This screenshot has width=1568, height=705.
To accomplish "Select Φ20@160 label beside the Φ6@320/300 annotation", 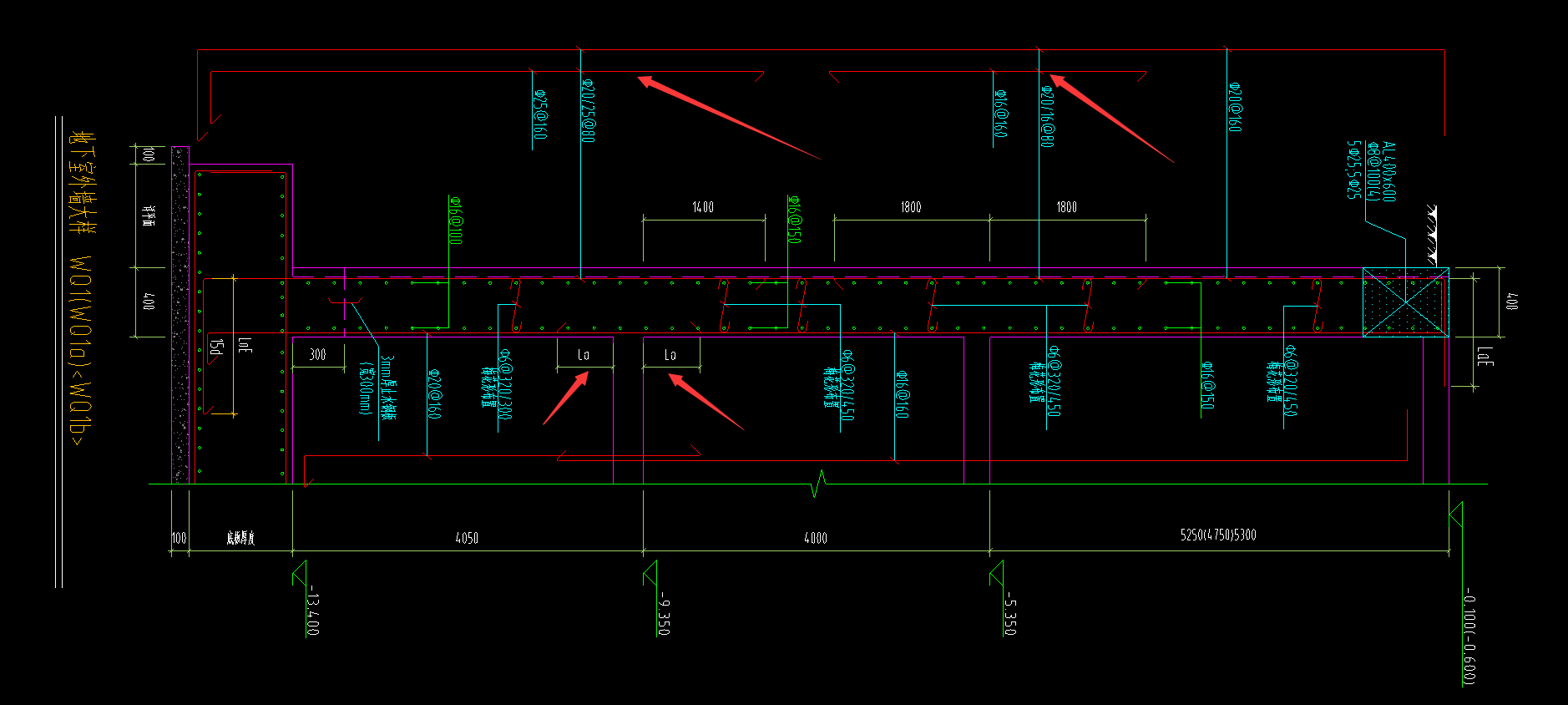I will 434,394.
